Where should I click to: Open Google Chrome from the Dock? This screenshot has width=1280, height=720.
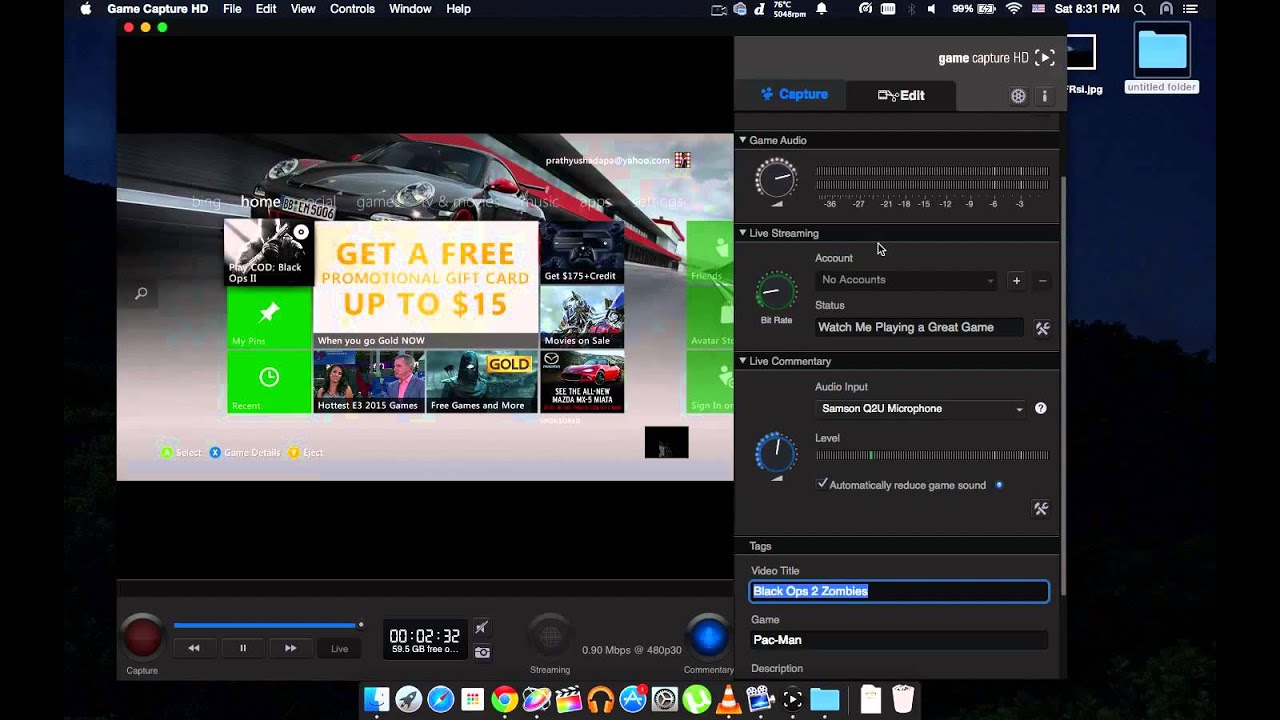click(504, 699)
